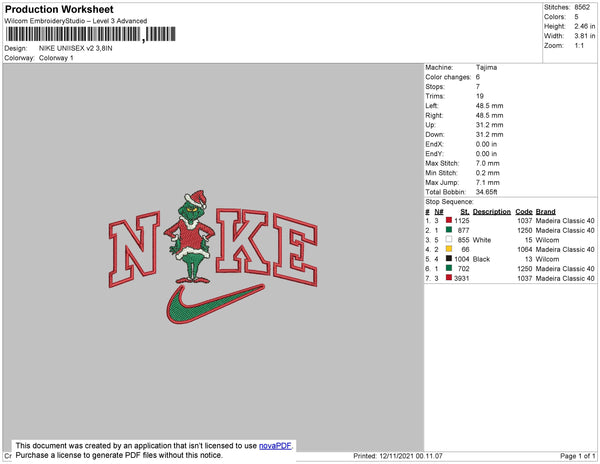The width and height of the screenshot is (600, 464).
Task: Click the green swatch in stop row 2
Action: [449, 230]
